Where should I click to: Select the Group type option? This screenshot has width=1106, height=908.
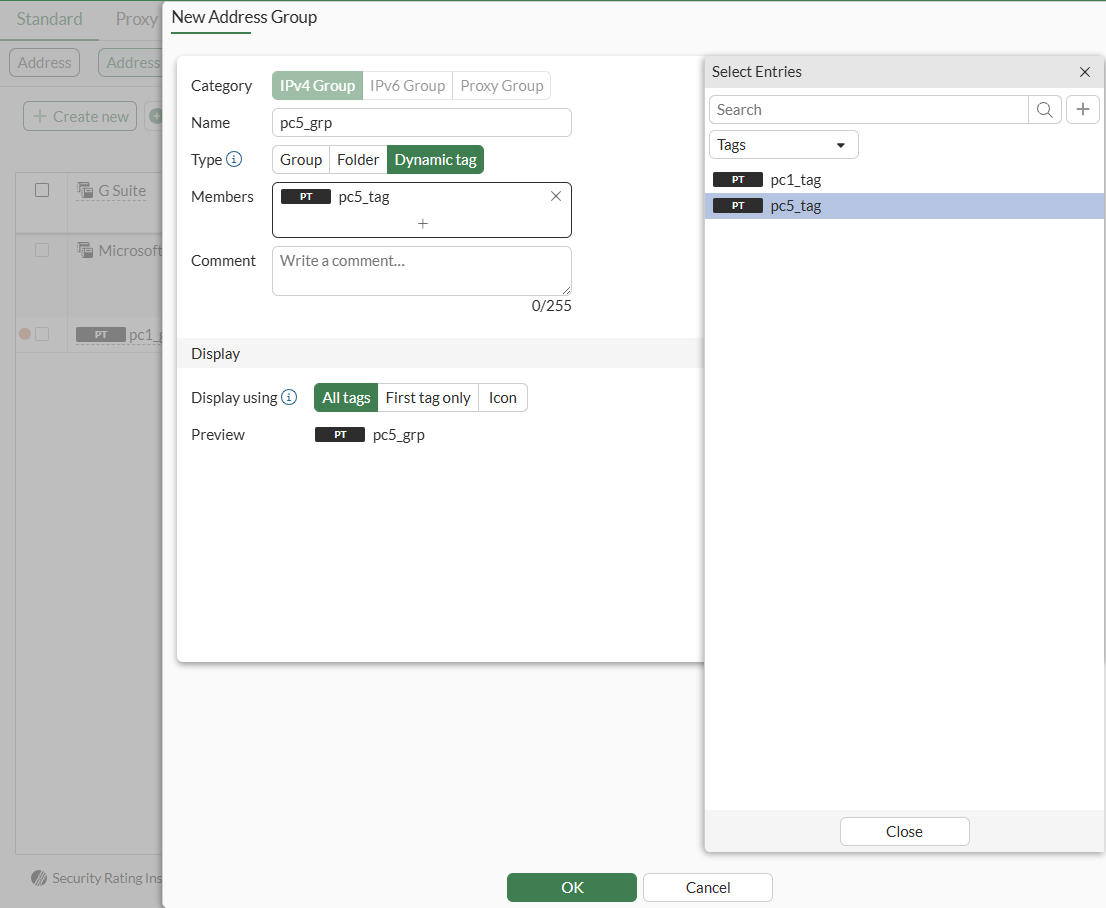click(x=301, y=160)
